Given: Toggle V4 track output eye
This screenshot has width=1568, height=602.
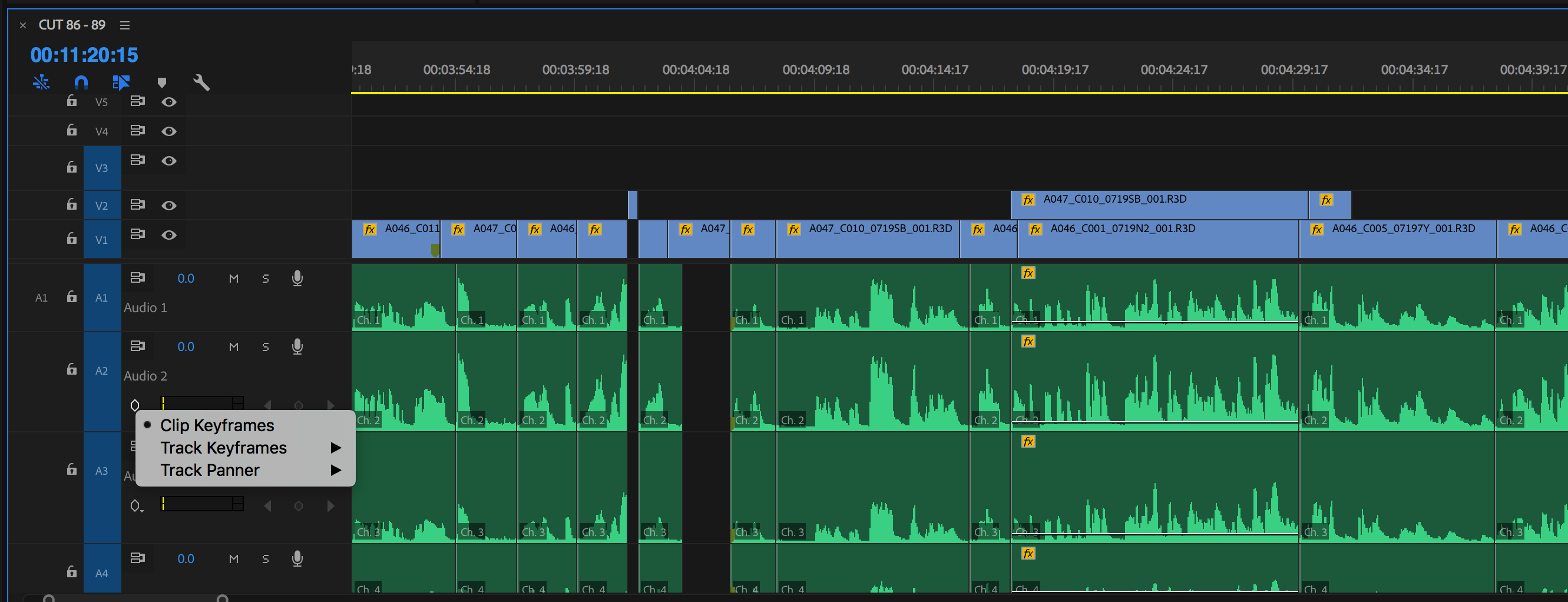Looking at the screenshot, I should (x=169, y=131).
